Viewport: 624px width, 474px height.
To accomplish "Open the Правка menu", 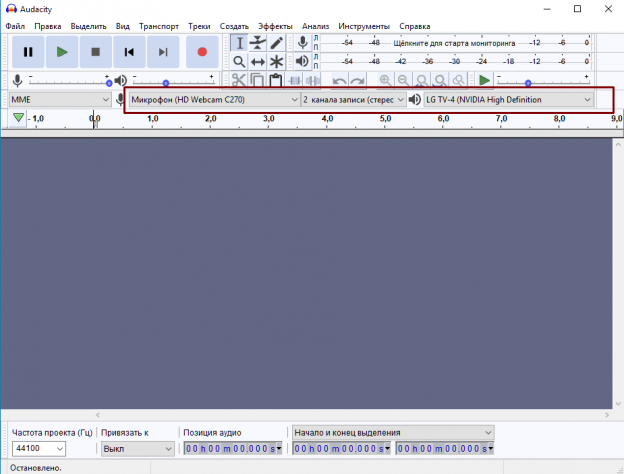I will click(x=48, y=26).
